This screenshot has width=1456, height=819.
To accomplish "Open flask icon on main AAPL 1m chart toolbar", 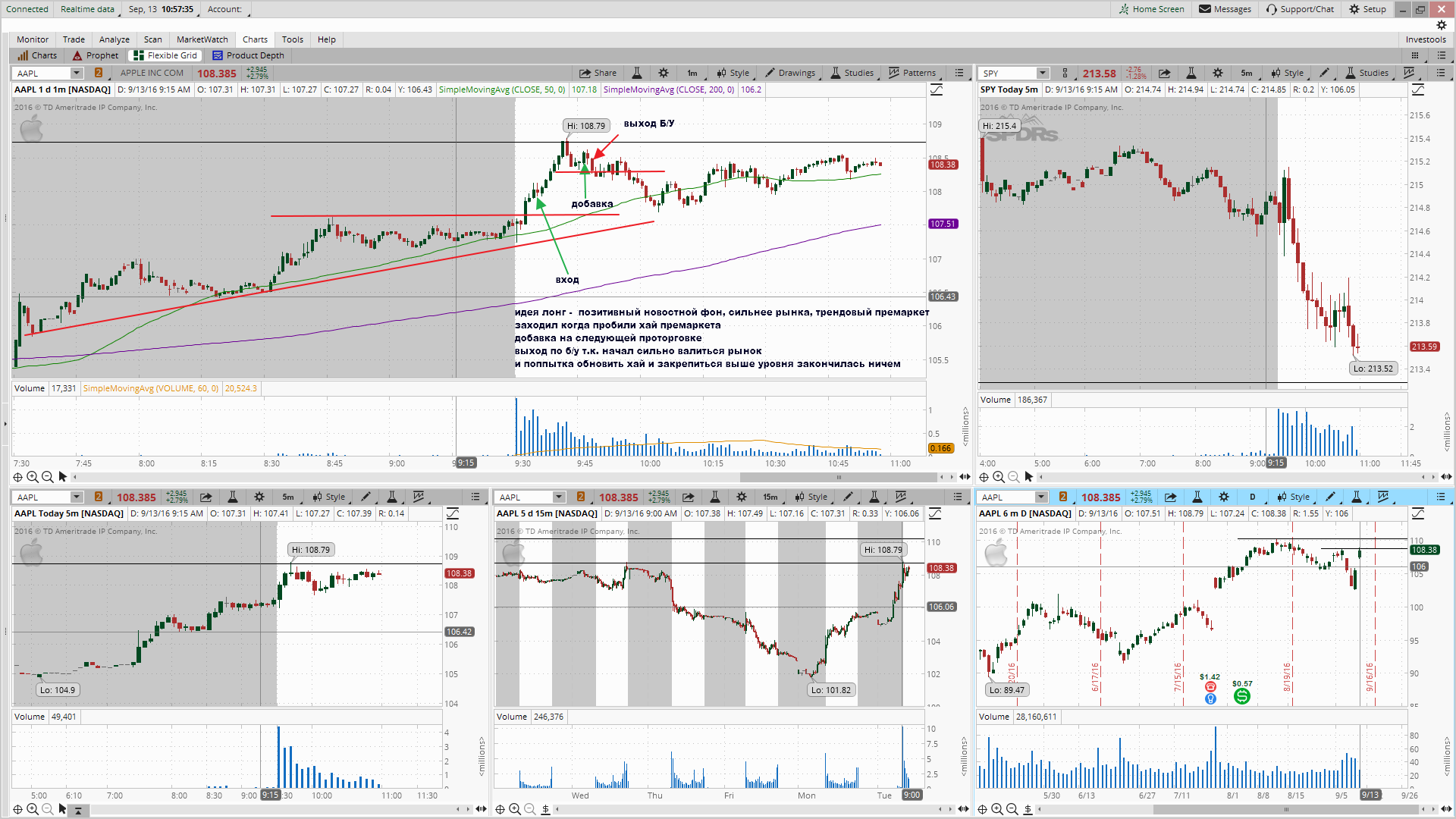I will click(637, 73).
